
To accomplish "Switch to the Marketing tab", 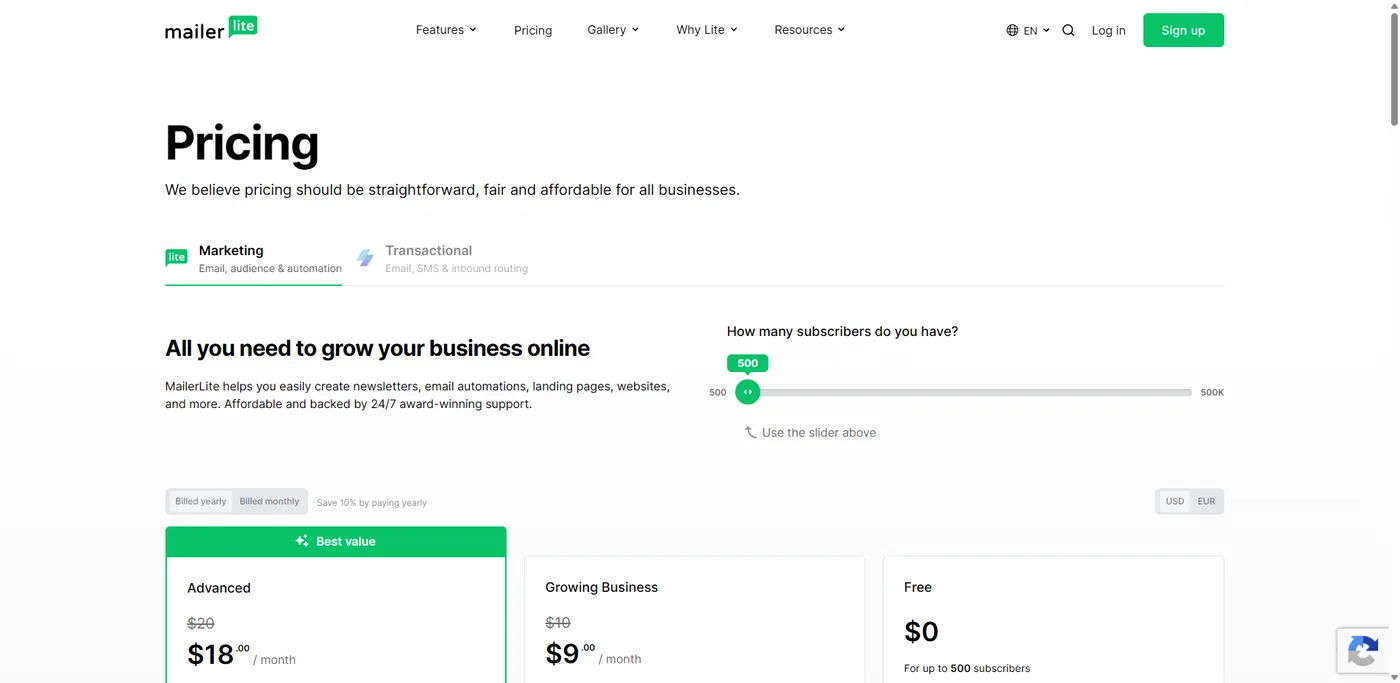I will click(254, 259).
